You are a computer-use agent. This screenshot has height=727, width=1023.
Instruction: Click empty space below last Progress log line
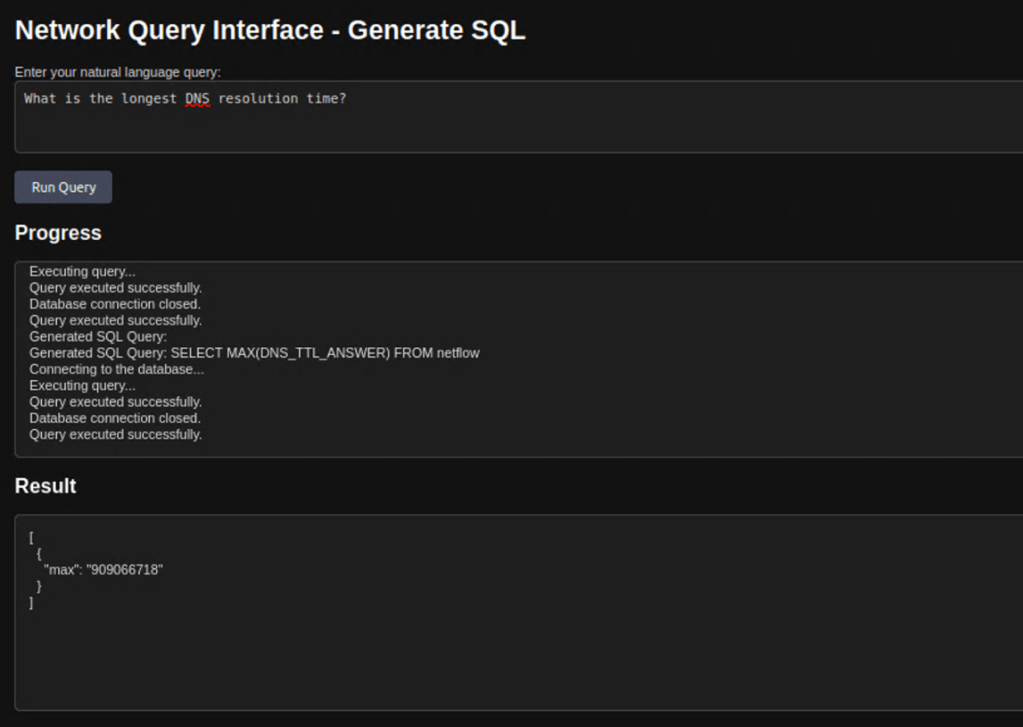coord(500,448)
